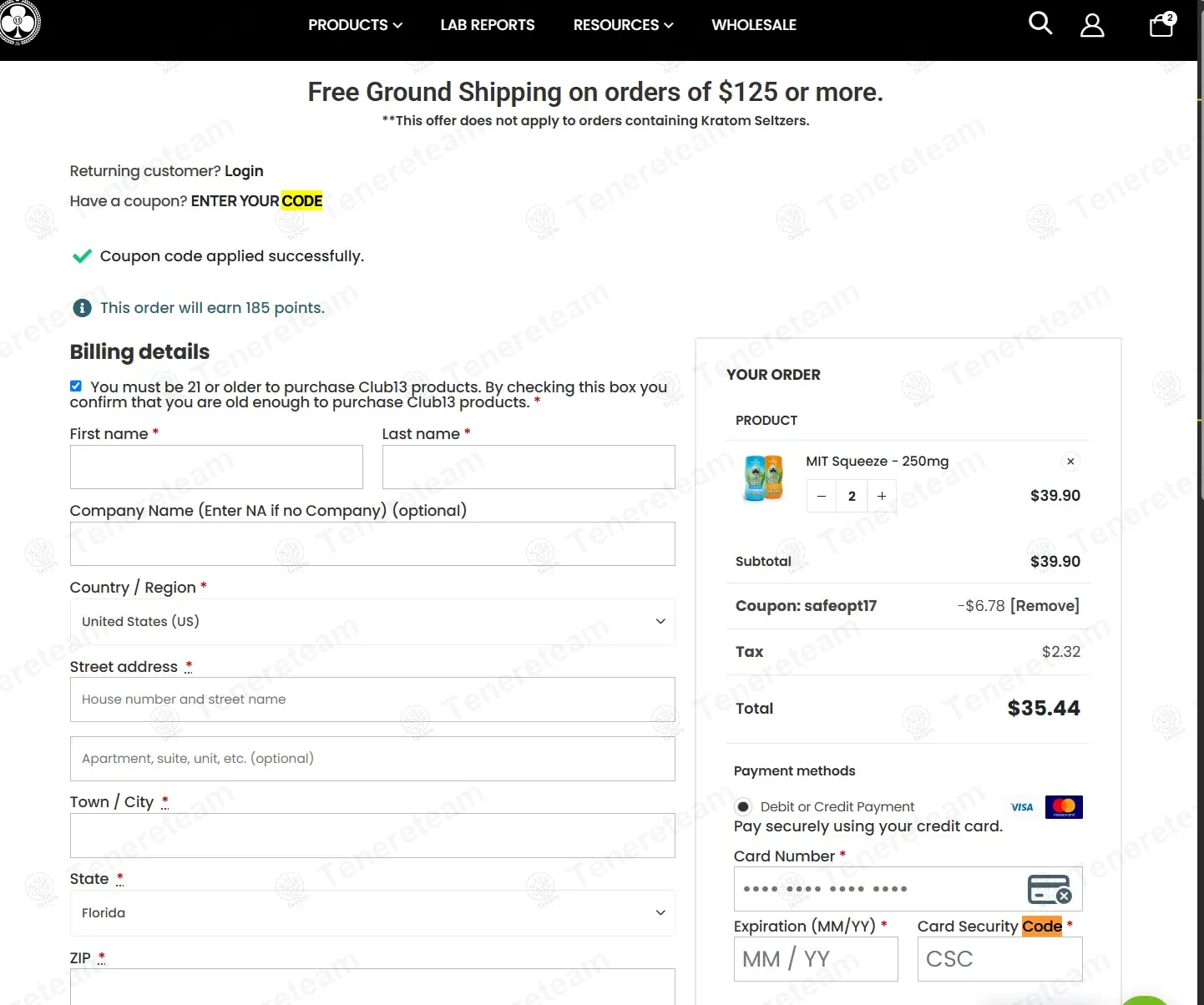The width and height of the screenshot is (1204, 1005).
Task: Select Debit or Credit Payment radio button
Action: pyautogui.click(x=742, y=806)
